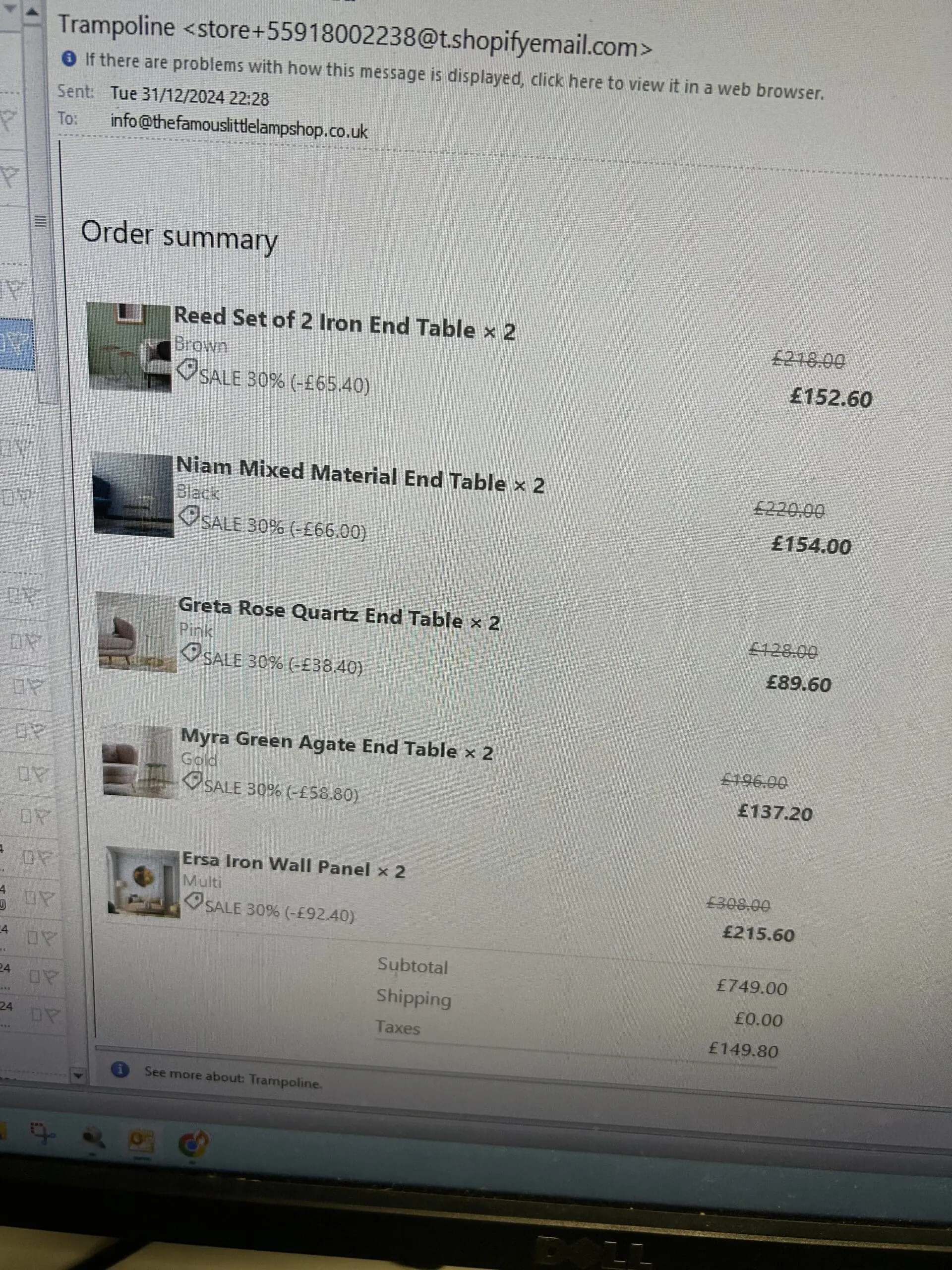Image resolution: width=952 pixels, height=1270 pixels.
Task: Click recipient info@thefamouslittlelampshop.co.uk
Action: point(238,126)
